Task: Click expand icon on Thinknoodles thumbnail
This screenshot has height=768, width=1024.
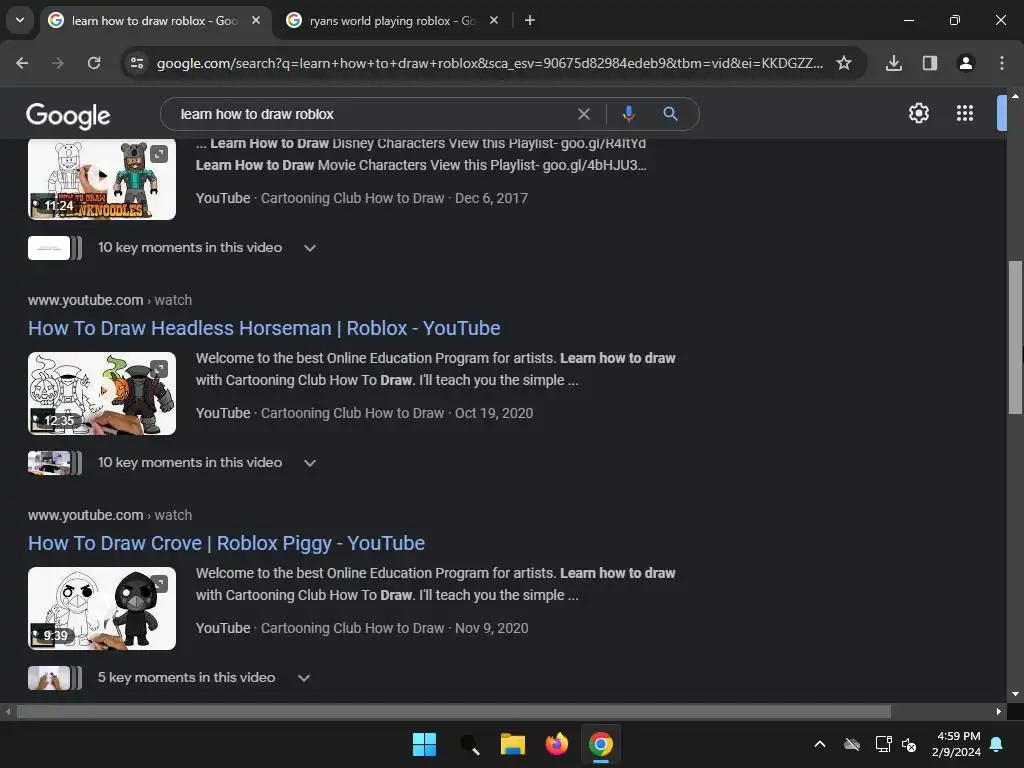Action: (159, 154)
